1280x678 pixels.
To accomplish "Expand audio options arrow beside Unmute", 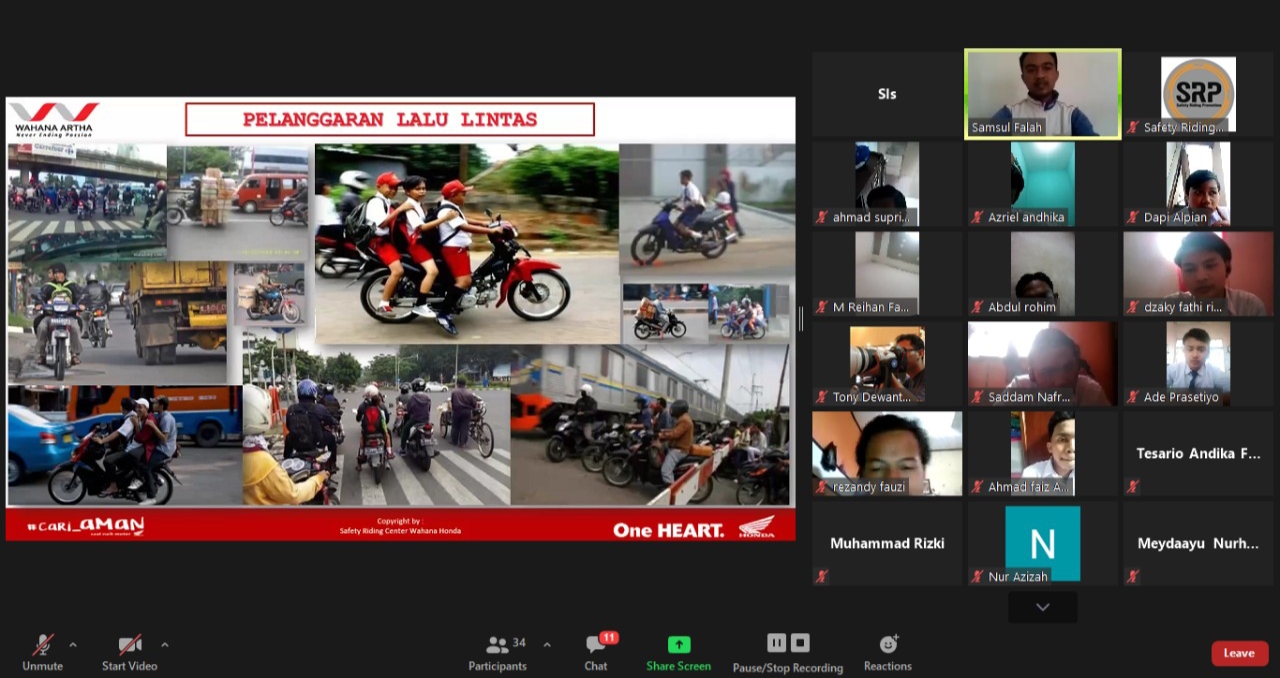I will [x=72, y=645].
